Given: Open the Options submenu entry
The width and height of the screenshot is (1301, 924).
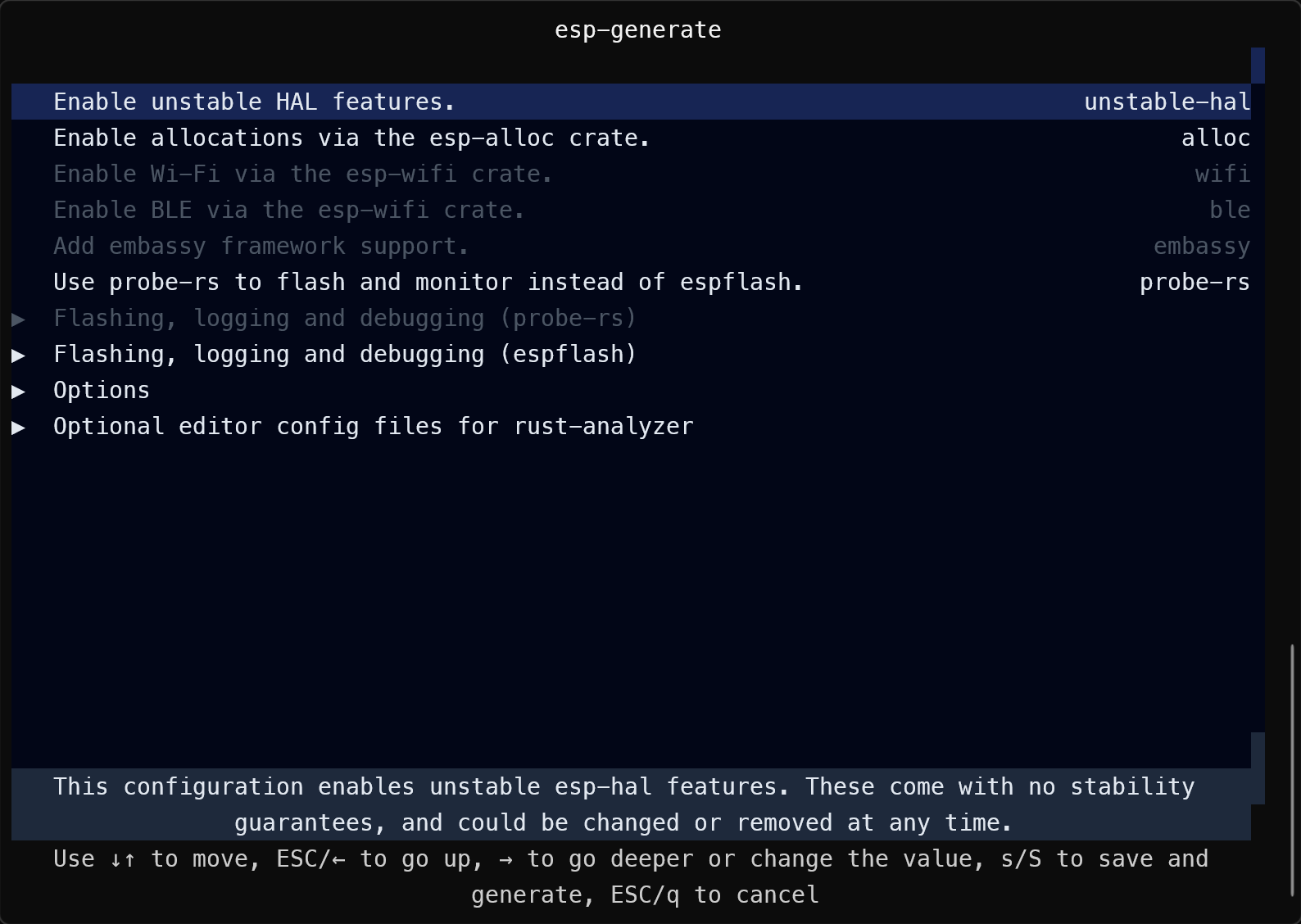Looking at the screenshot, I should pyautogui.click(x=102, y=390).
